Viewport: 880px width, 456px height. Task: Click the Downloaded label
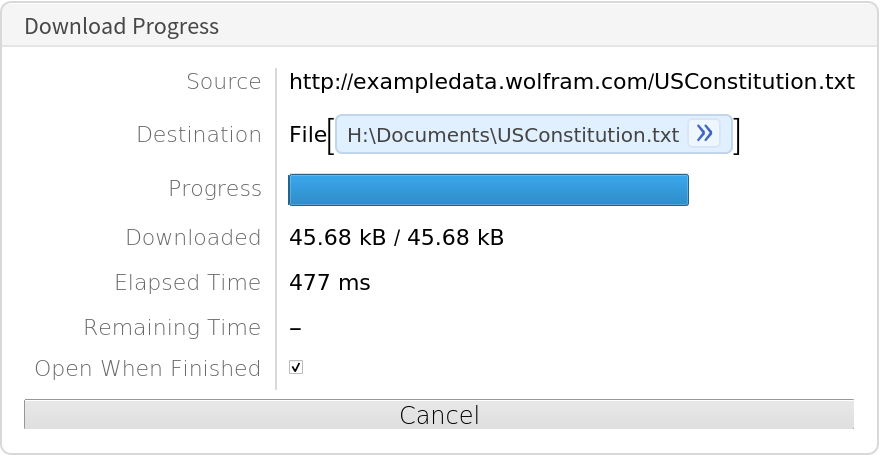click(x=193, y=238)
